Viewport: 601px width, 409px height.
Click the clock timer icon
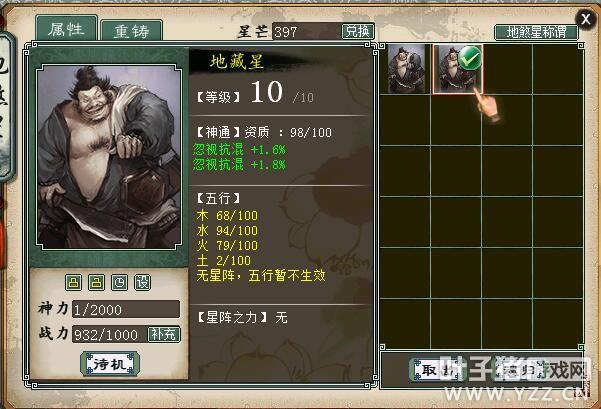point(120,283)
